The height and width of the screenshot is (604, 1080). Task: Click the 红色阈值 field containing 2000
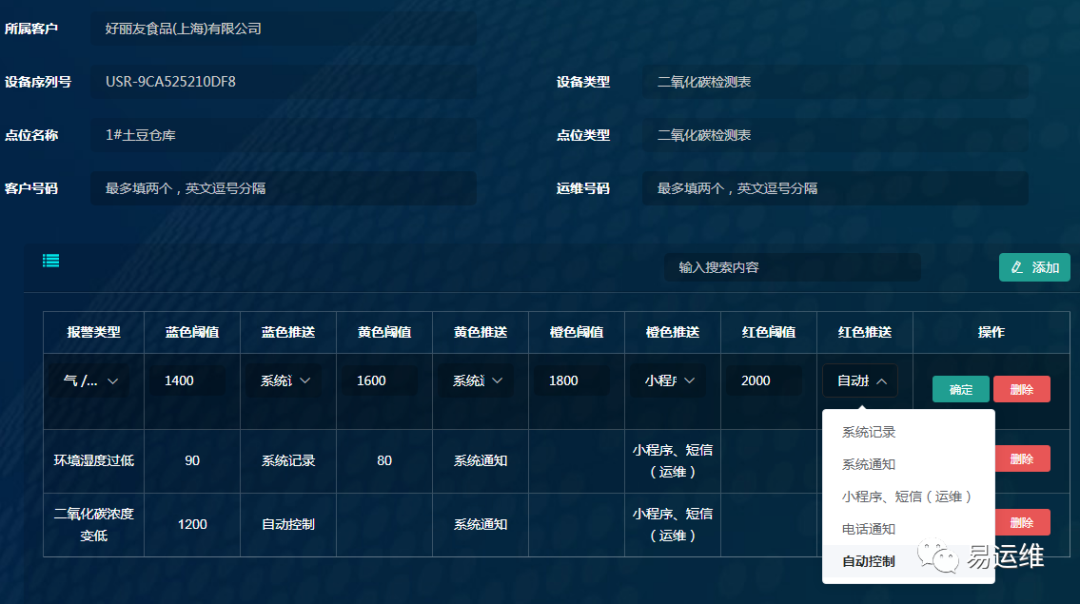[769, 381]
